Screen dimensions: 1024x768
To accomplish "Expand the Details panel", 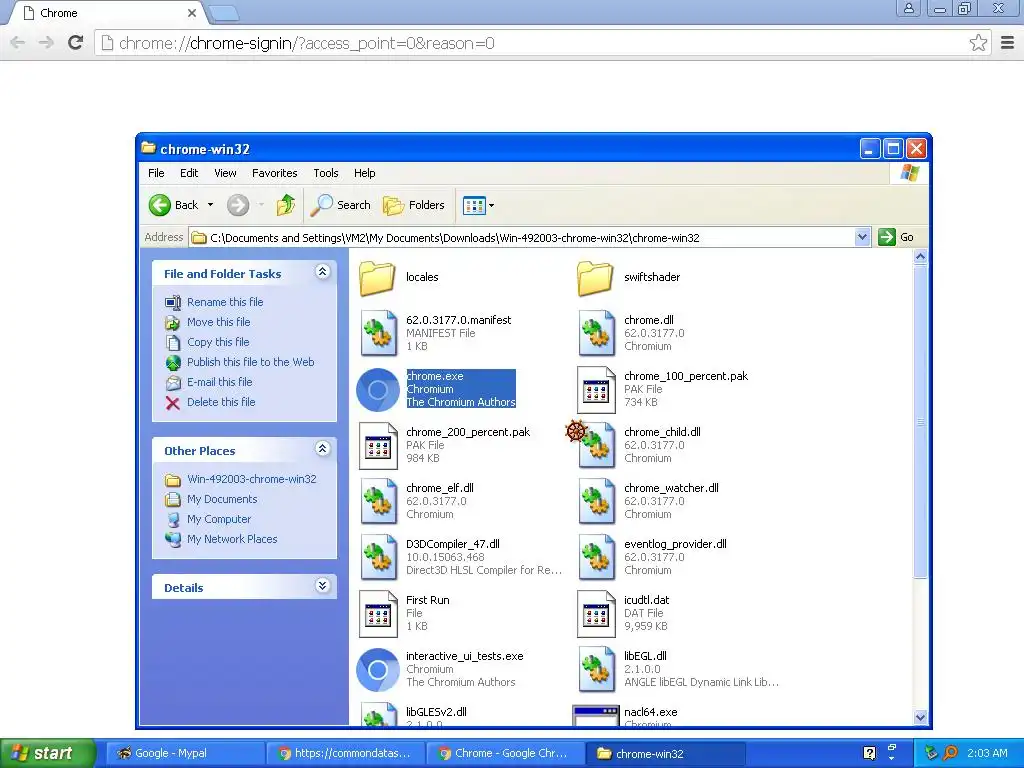I will [x=323, y=586].
